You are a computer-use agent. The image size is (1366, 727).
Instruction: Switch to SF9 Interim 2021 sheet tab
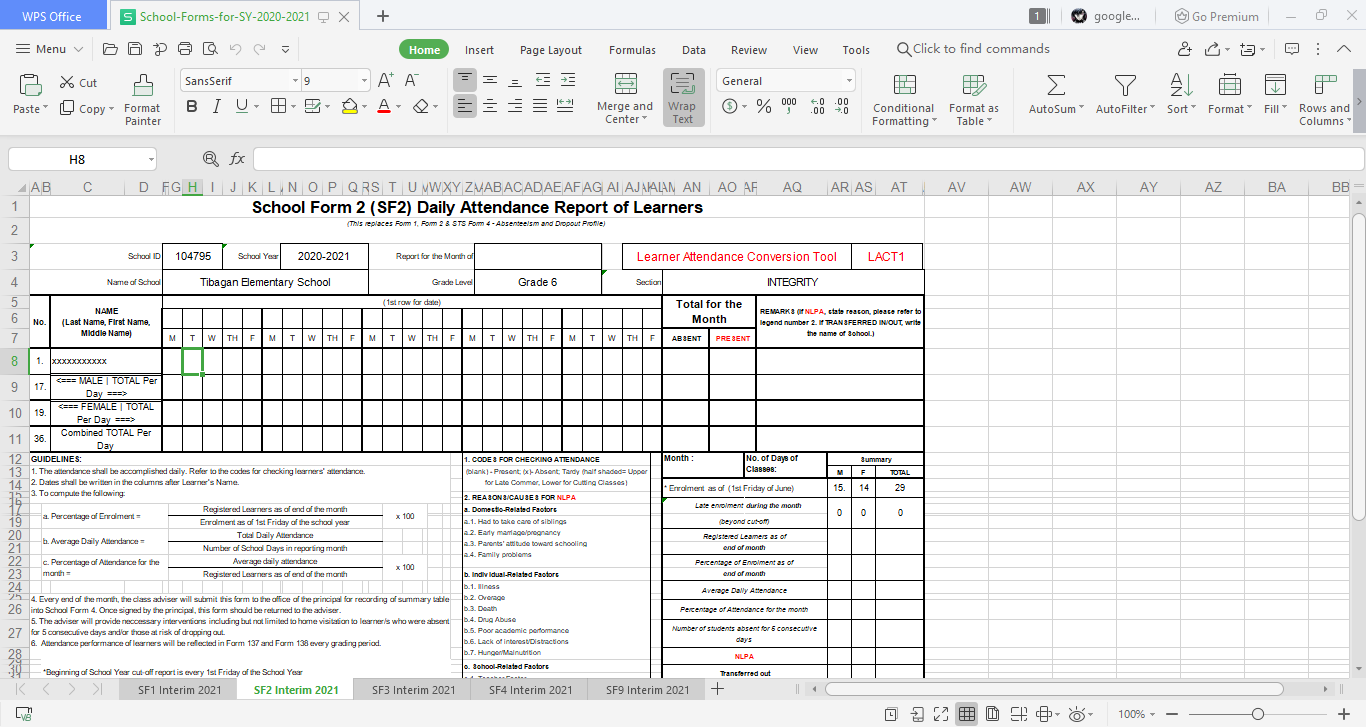click(x=647, y=690)
